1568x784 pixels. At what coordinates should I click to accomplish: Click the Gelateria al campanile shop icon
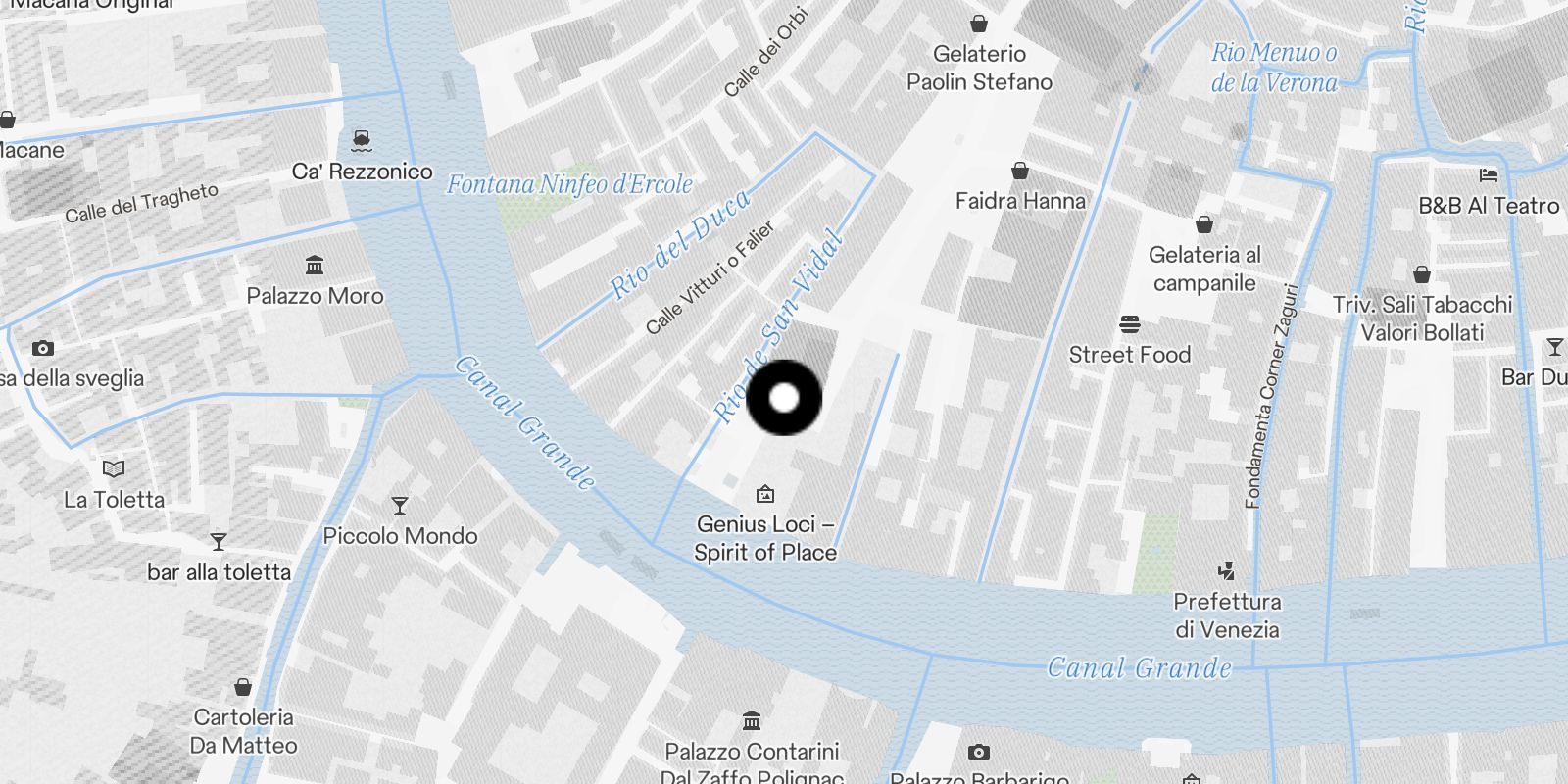pyautogui.click(x=1204, y=224)
